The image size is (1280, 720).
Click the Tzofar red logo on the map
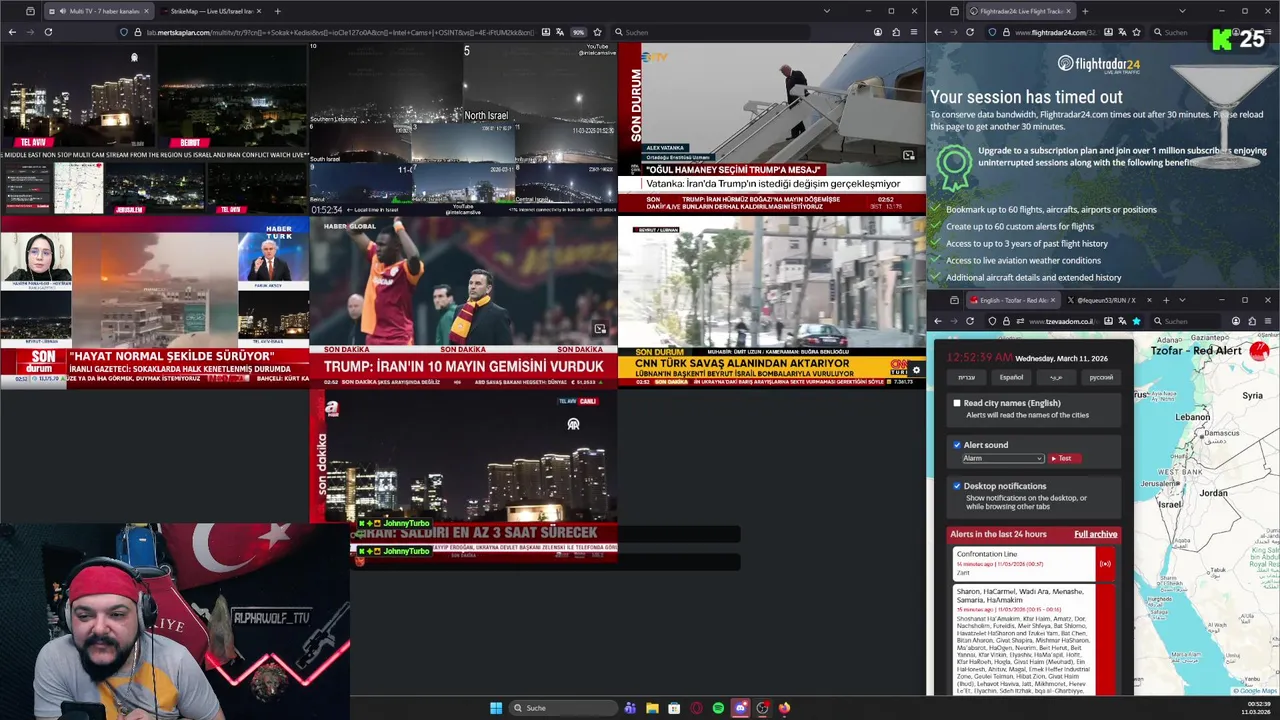(1258, 350)
